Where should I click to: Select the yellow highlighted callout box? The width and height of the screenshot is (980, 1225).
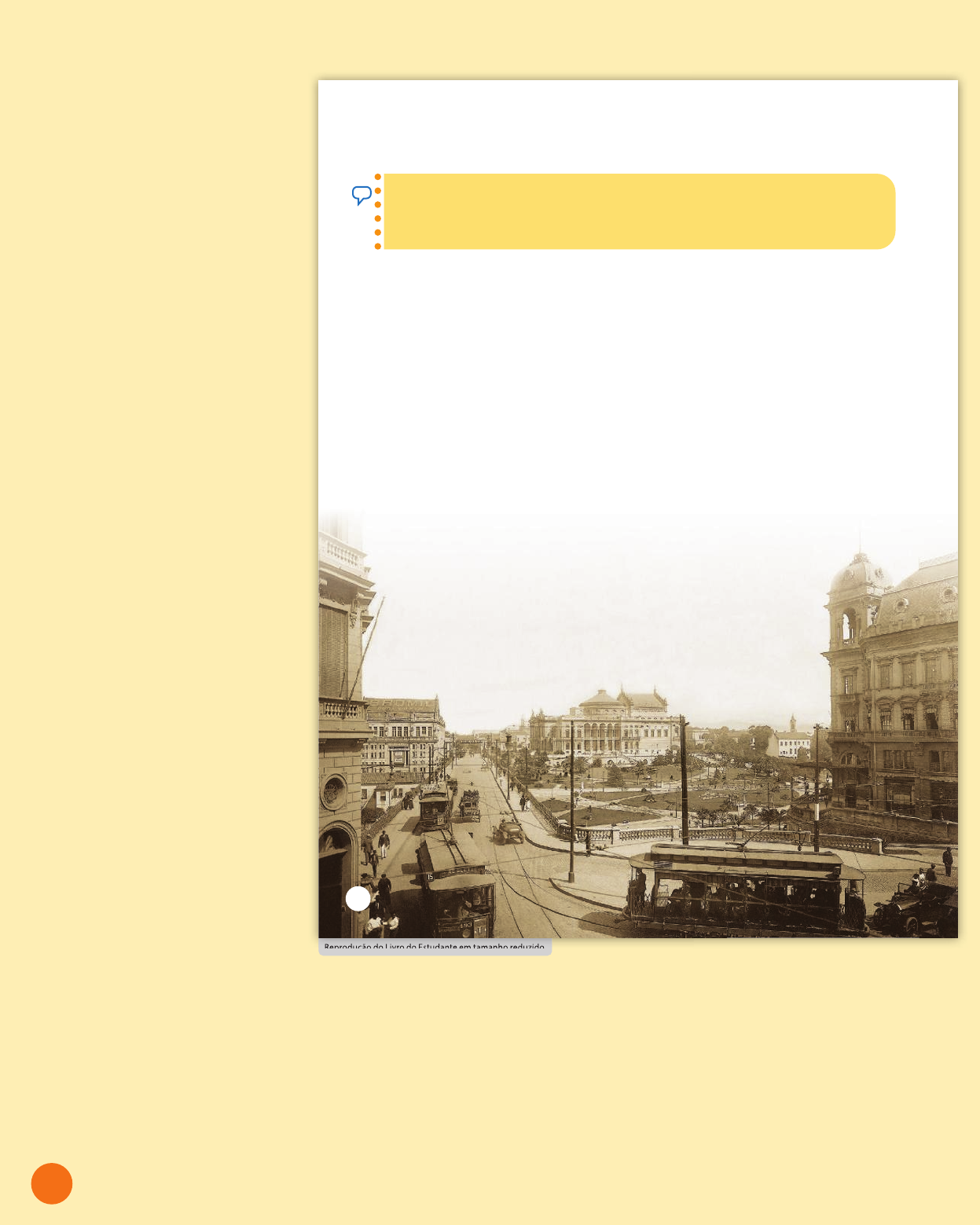637,211
